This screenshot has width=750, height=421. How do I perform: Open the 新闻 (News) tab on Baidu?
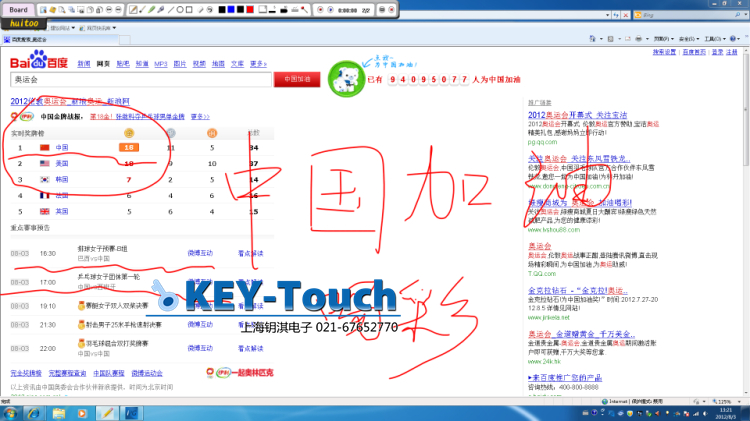click(x=84, y=64)
